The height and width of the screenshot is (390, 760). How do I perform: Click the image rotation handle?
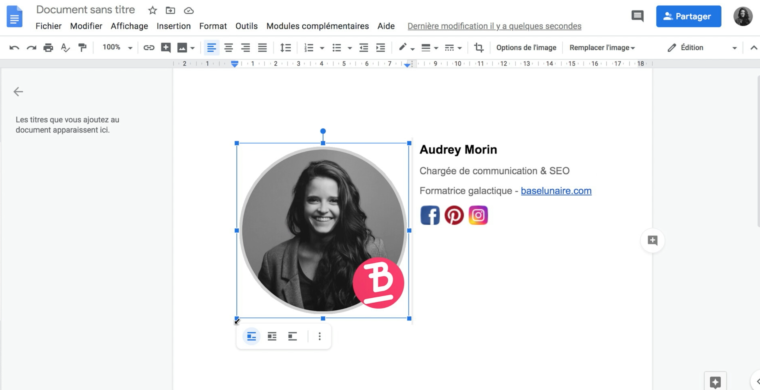point(323,131)
